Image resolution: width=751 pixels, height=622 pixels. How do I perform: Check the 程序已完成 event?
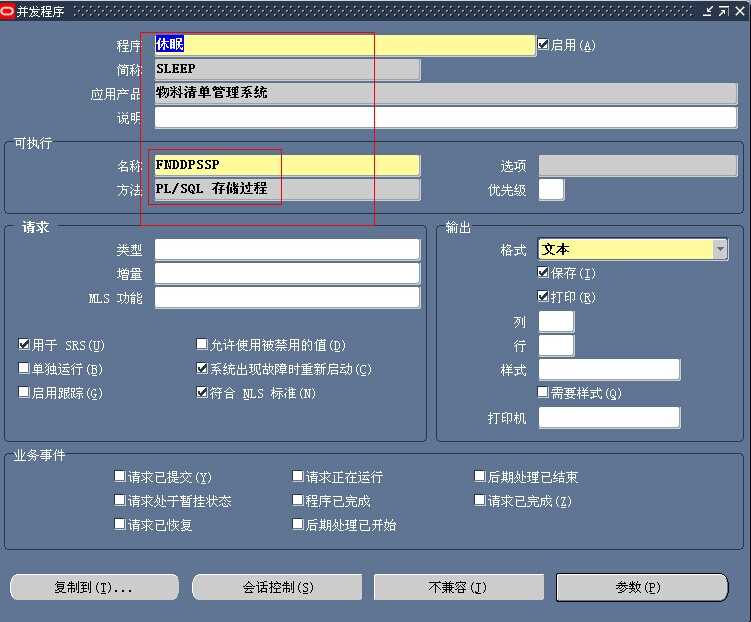tap(298, 500)
